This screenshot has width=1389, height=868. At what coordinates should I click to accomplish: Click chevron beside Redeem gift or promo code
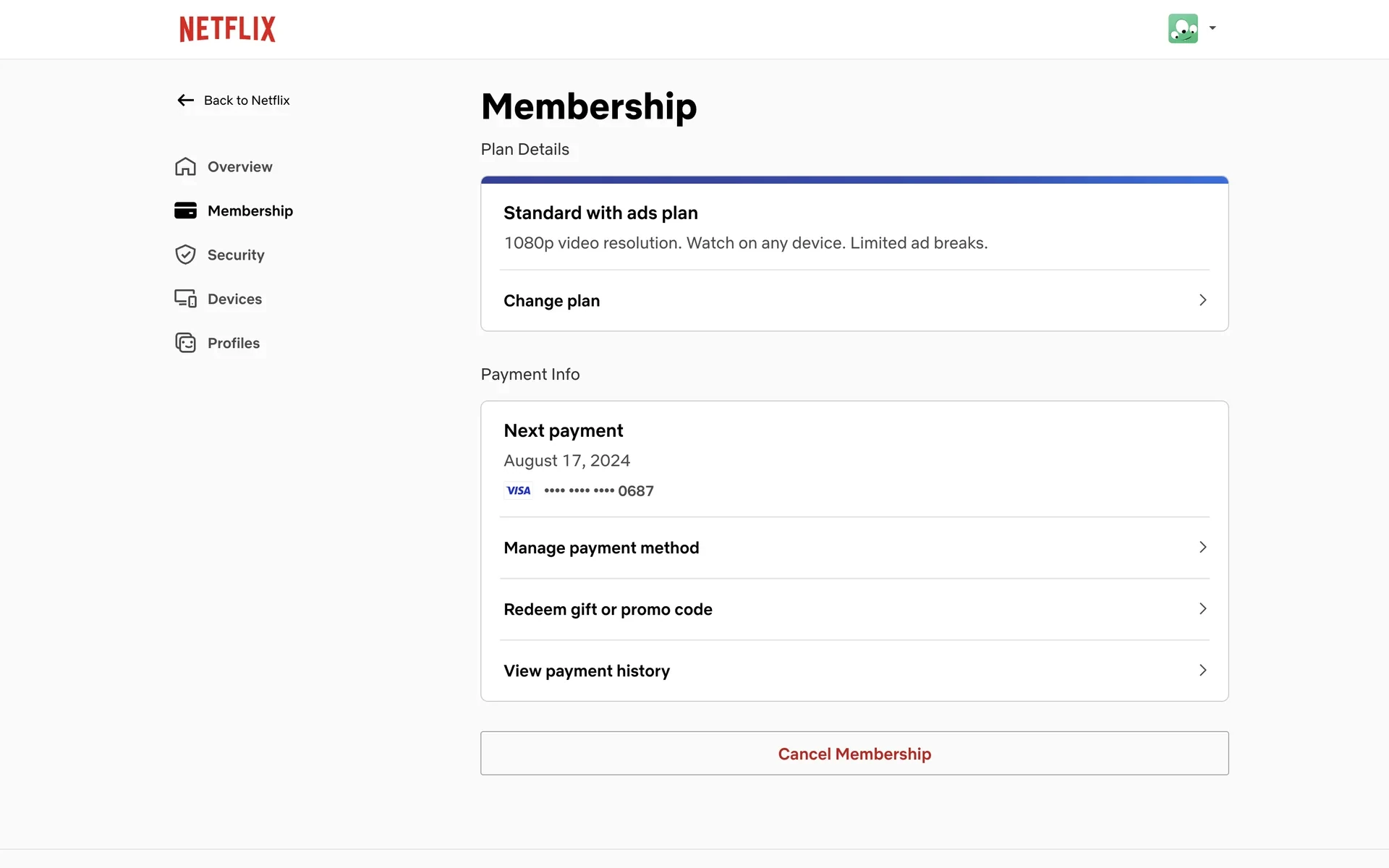[1202, 609]
